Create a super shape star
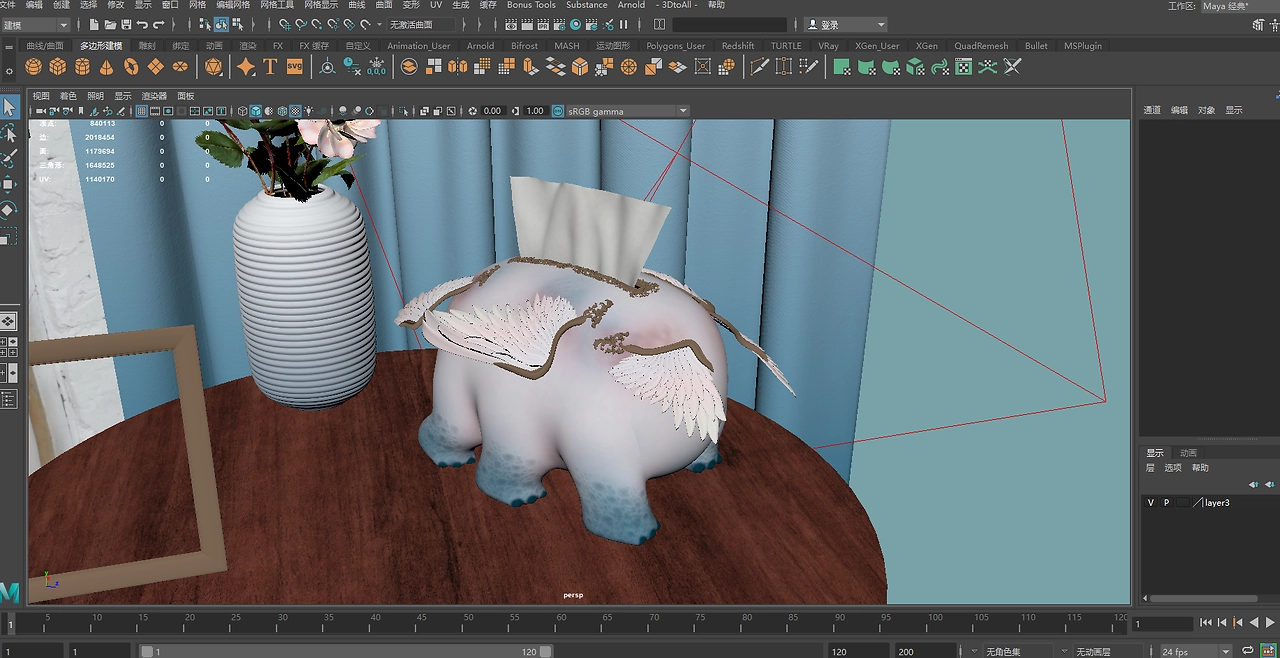 tap(246, 67)
